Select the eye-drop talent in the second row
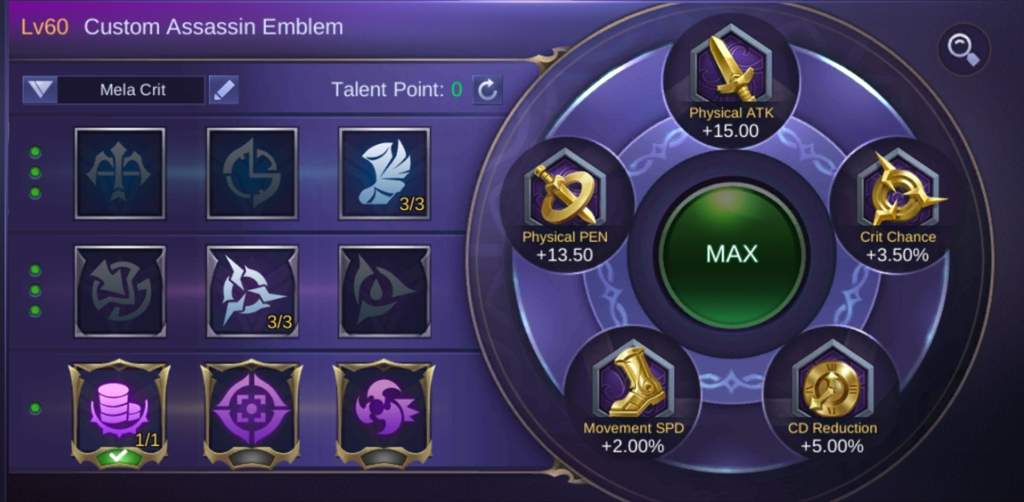The image size is (1024, 502). [x=384, y=291]
